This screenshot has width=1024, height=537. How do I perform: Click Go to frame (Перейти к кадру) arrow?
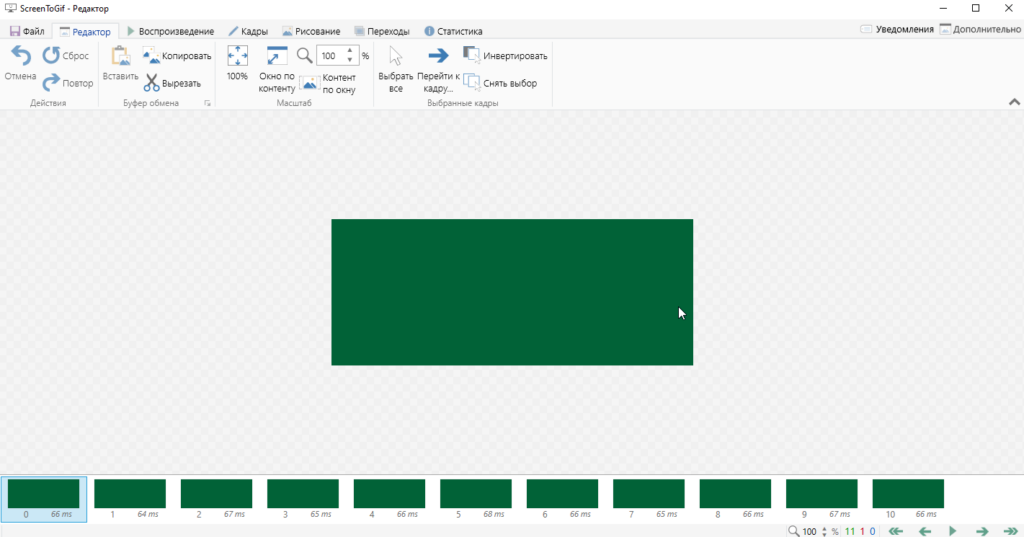(438, 56)
